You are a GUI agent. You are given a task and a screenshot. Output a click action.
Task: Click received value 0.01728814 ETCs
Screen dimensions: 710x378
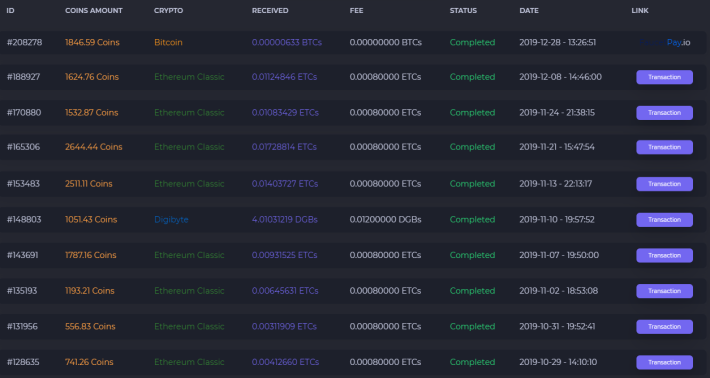coord(284,147)
